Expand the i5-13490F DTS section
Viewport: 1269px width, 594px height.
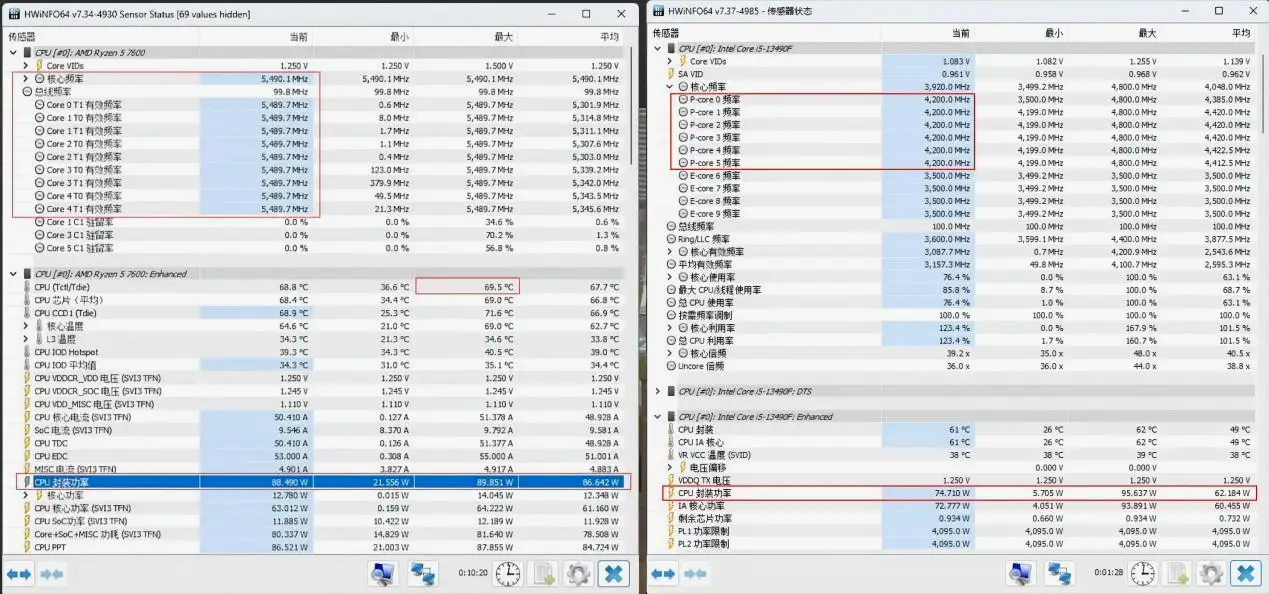tap(657, 391)
